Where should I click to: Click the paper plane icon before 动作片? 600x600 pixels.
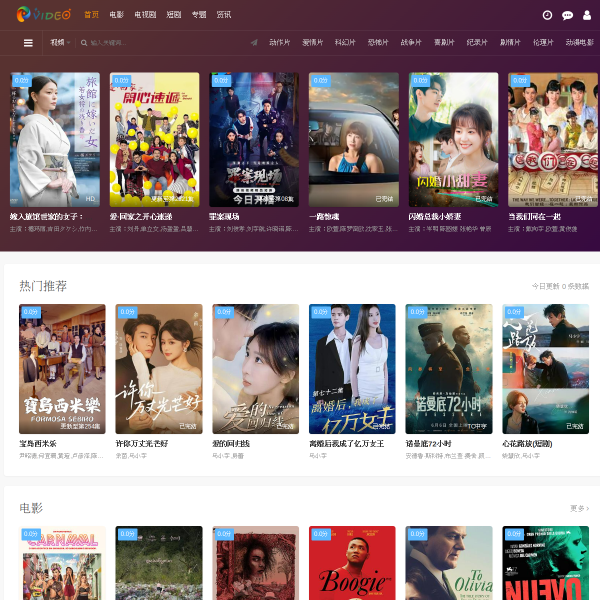(254, 42)
